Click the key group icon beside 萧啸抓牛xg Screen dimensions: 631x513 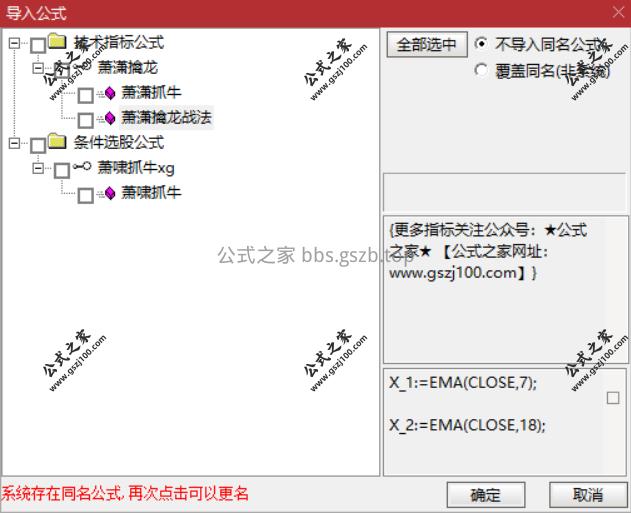82,167
